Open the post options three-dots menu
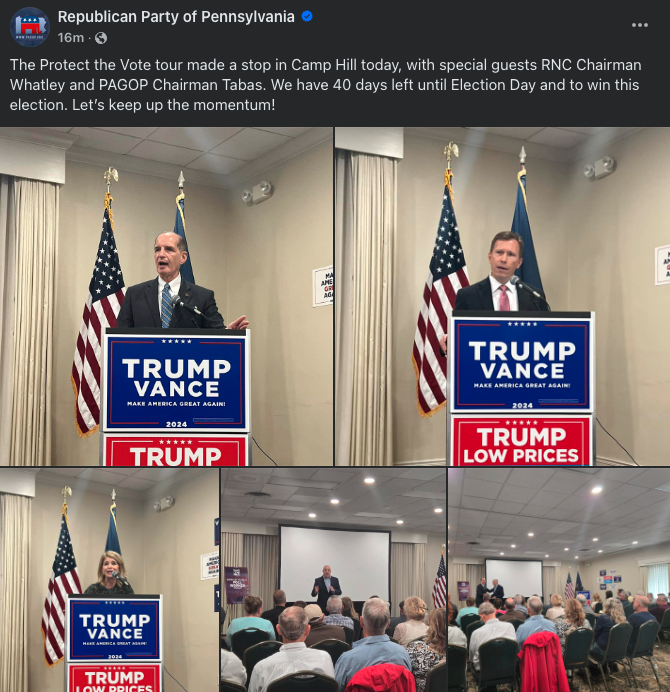 coord(640,25)
